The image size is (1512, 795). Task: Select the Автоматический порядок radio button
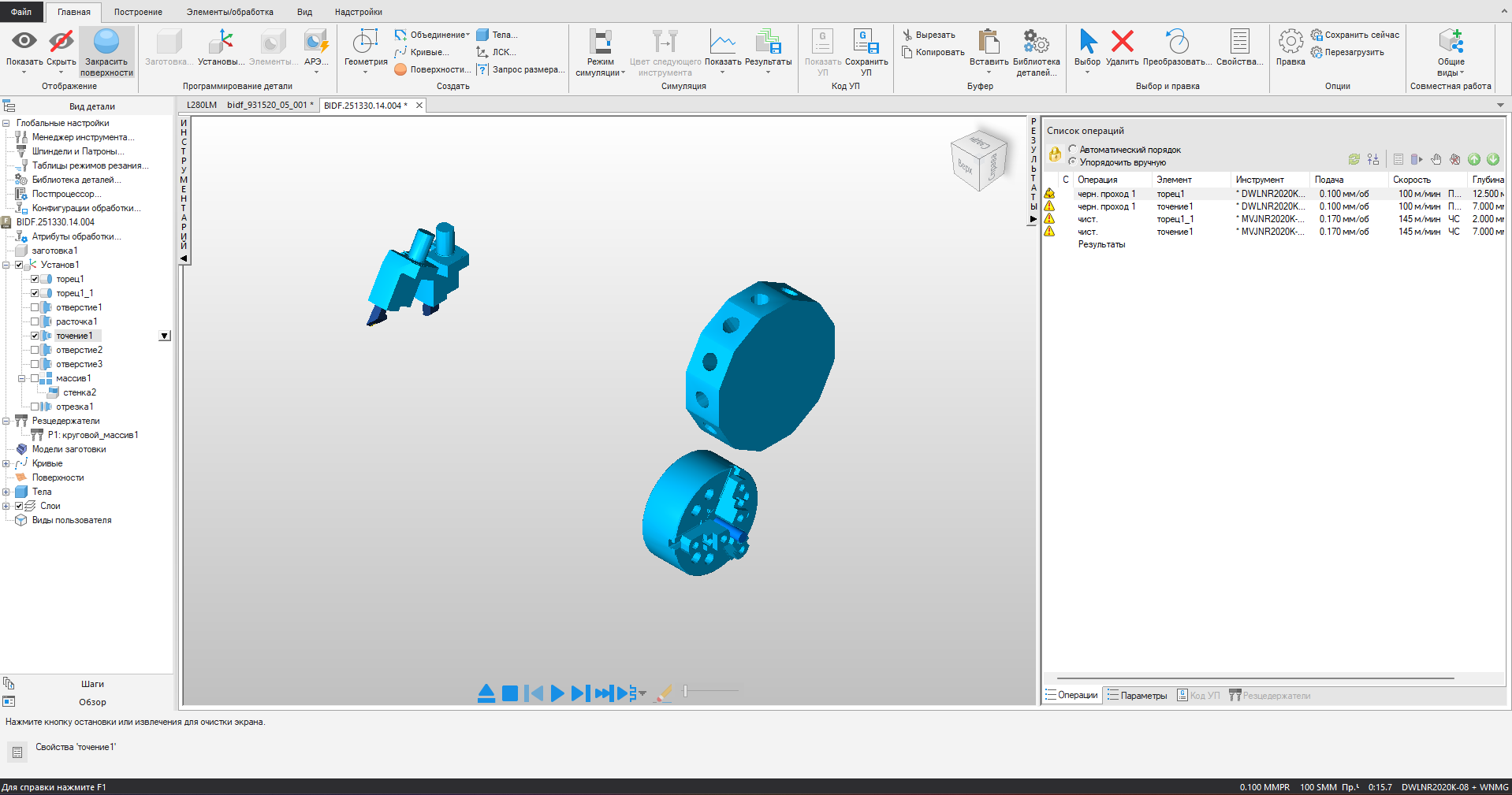tap(1072, 149)
